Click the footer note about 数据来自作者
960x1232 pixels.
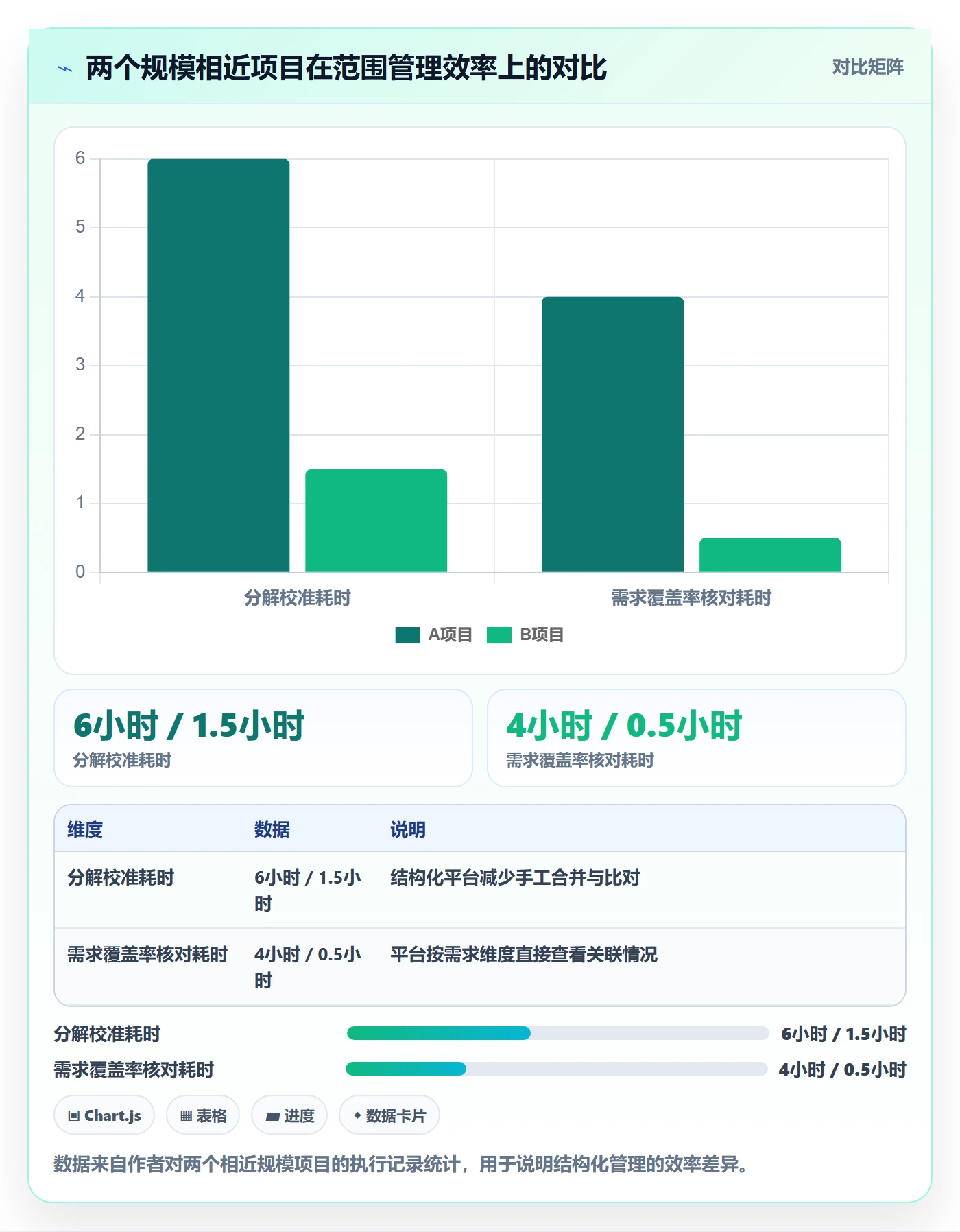pyautogui.click(x=403, y=1165)
